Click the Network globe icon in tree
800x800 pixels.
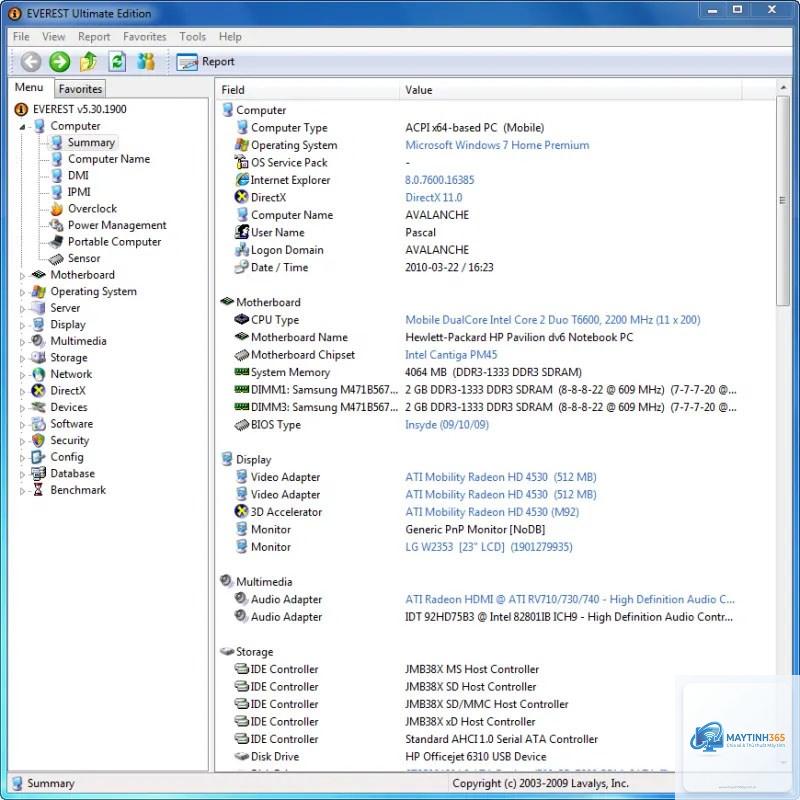click(x=38, y=374)
